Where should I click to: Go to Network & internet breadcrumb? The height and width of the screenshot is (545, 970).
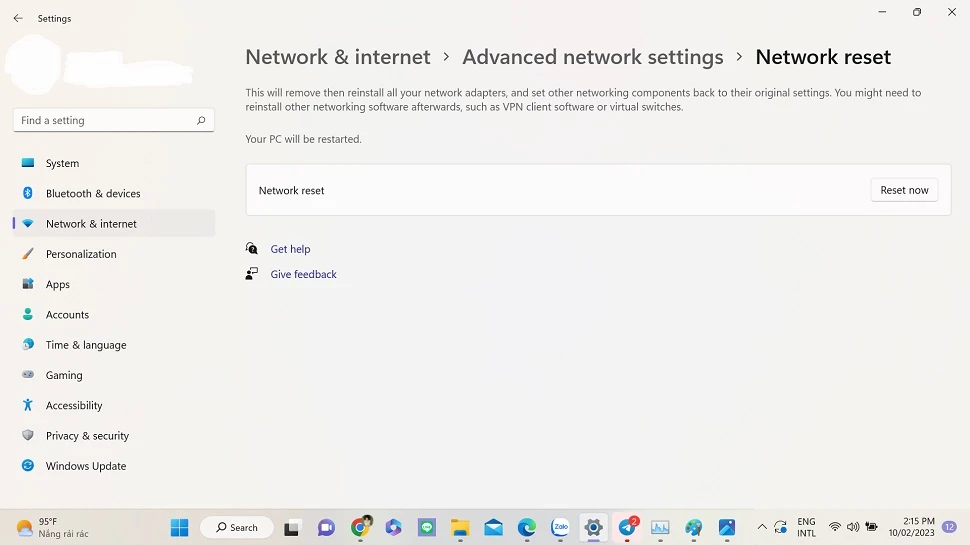[338, 57]
